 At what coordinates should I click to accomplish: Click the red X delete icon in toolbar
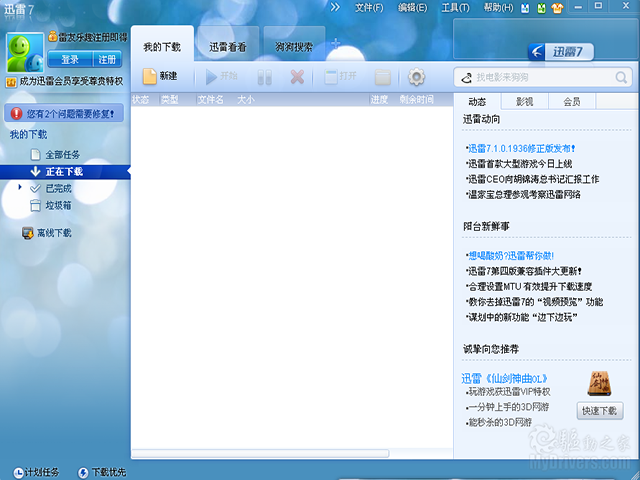[x=297, y=76]
